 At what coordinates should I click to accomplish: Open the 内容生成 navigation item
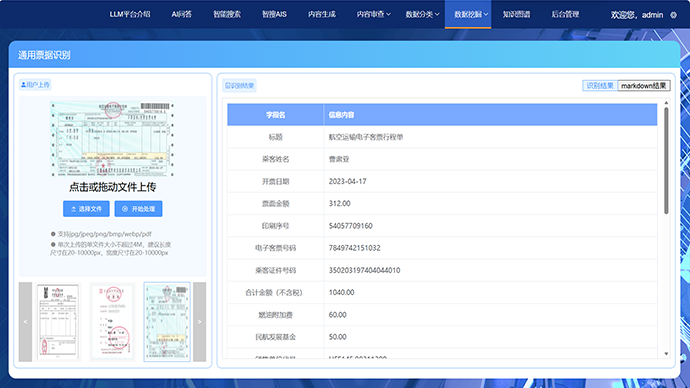click(x=322, y=15)
